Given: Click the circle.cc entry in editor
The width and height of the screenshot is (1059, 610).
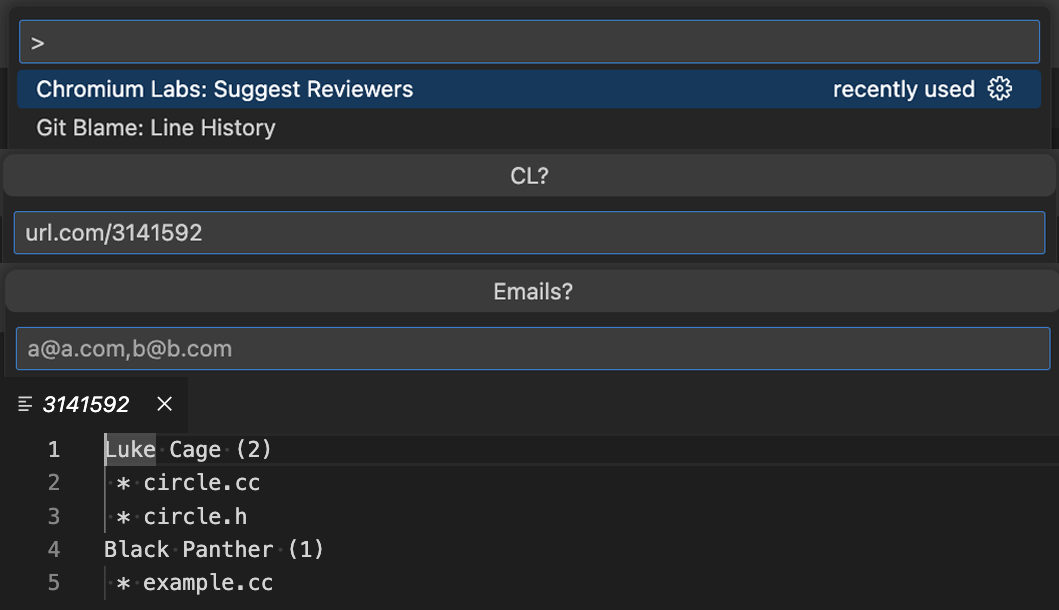Looking at the screenshot, I should [201, 483].
